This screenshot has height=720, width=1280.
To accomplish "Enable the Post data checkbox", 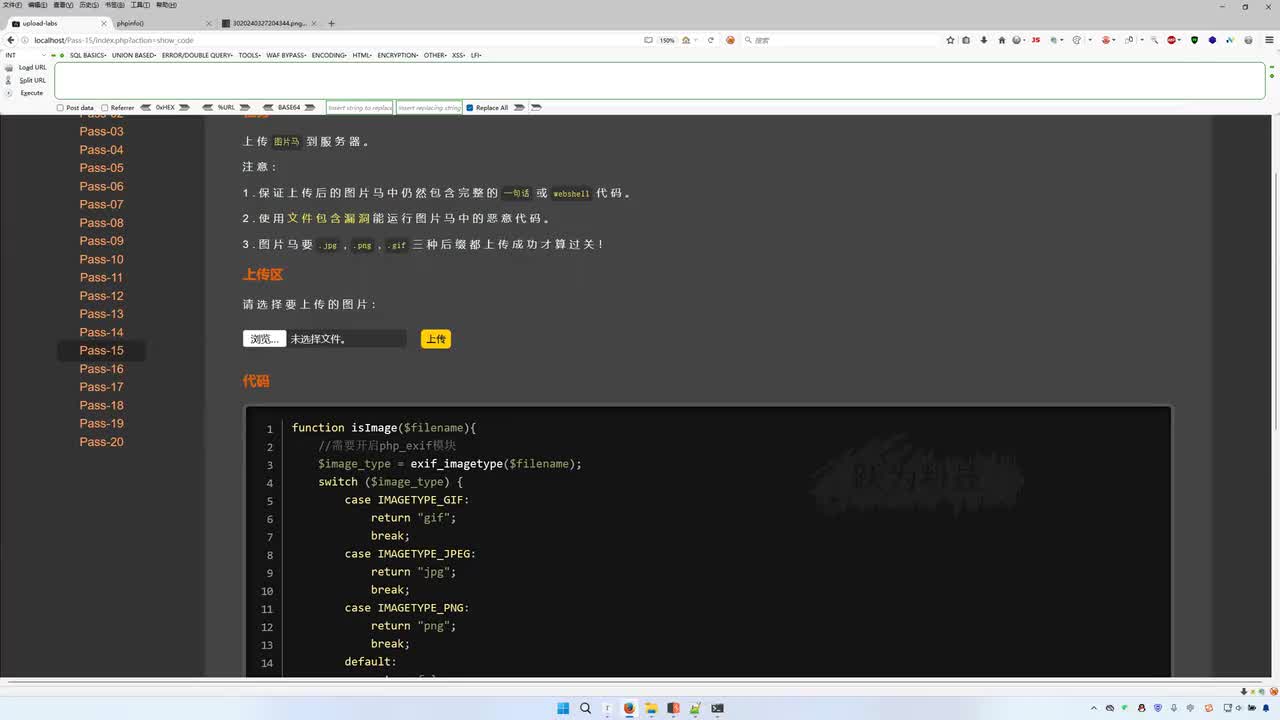I will [60, 108].
